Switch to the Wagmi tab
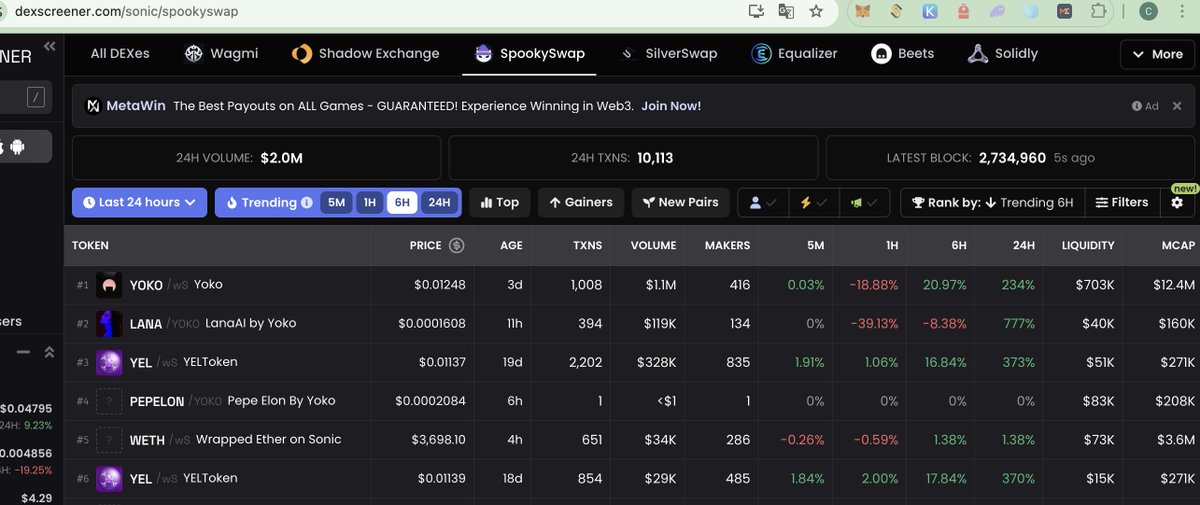 tap(221, 53)
